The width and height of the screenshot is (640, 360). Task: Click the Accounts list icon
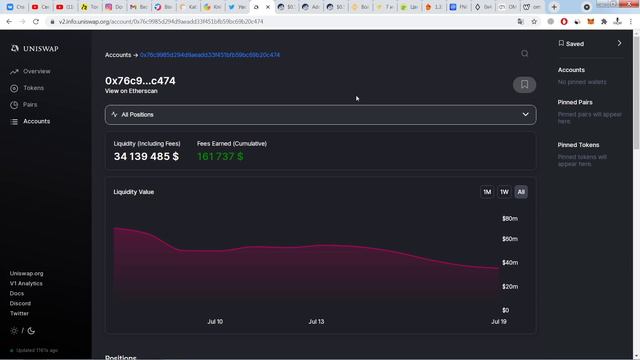(x=14, y=122)
